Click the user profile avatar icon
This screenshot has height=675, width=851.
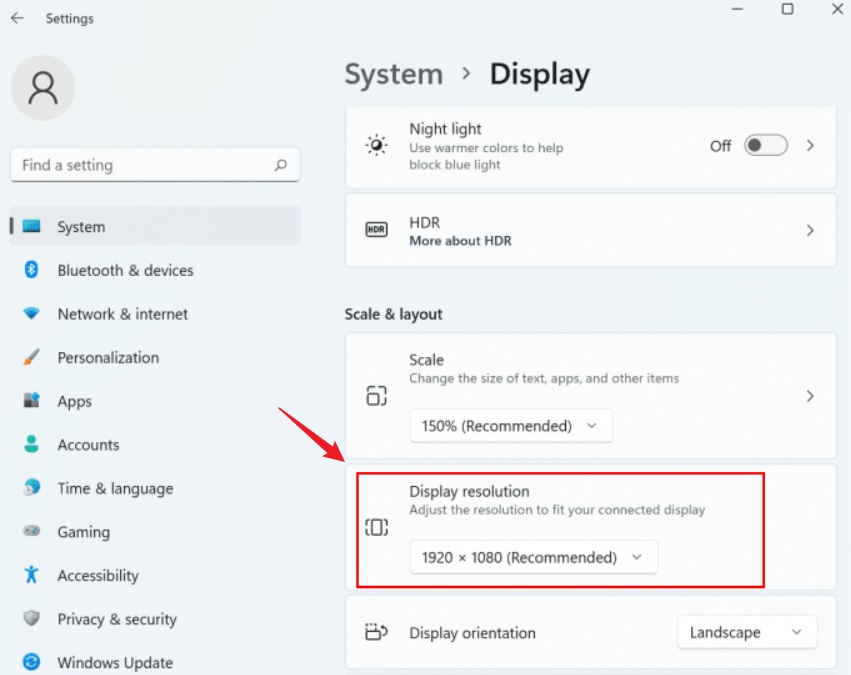[x=43, y=88]
